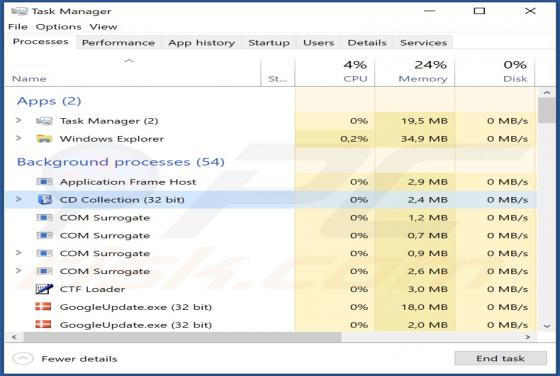This screenshot has width=560, height=376.
Task: Sort by the Memory column header
Action: pyautogui.click(x=415, y=71)
